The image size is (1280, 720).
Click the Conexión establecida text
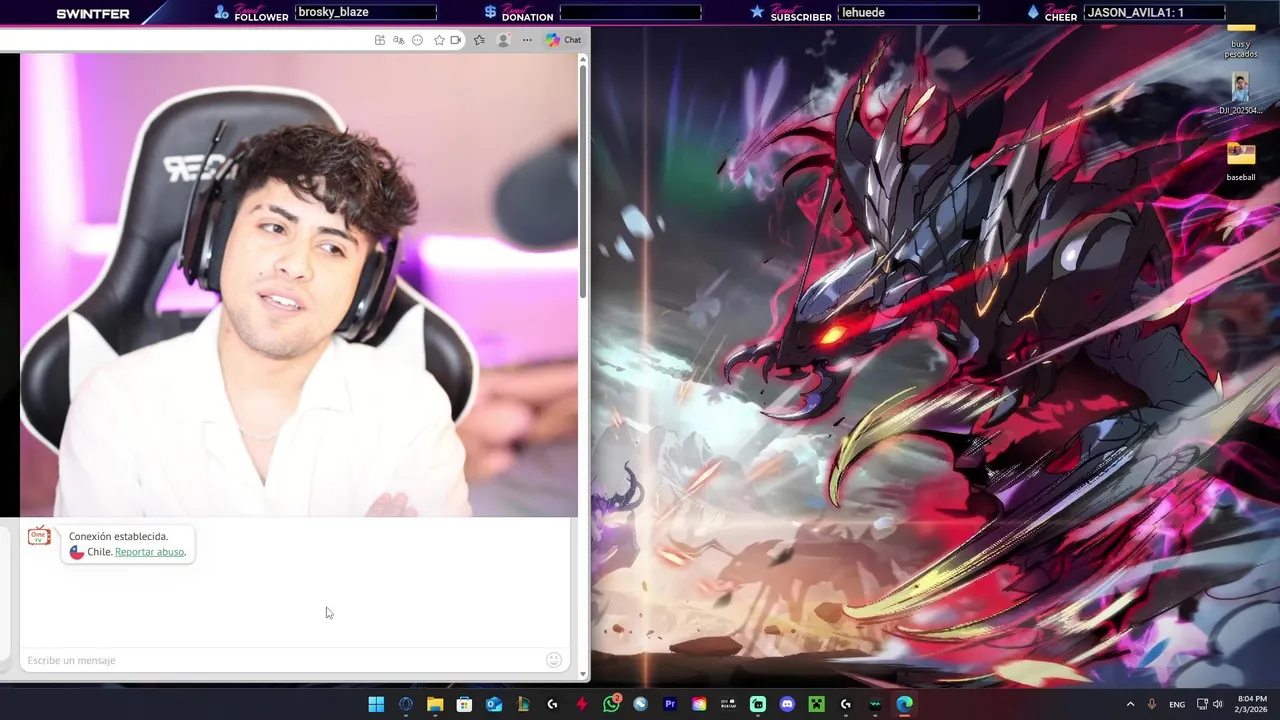pos(118,536)
